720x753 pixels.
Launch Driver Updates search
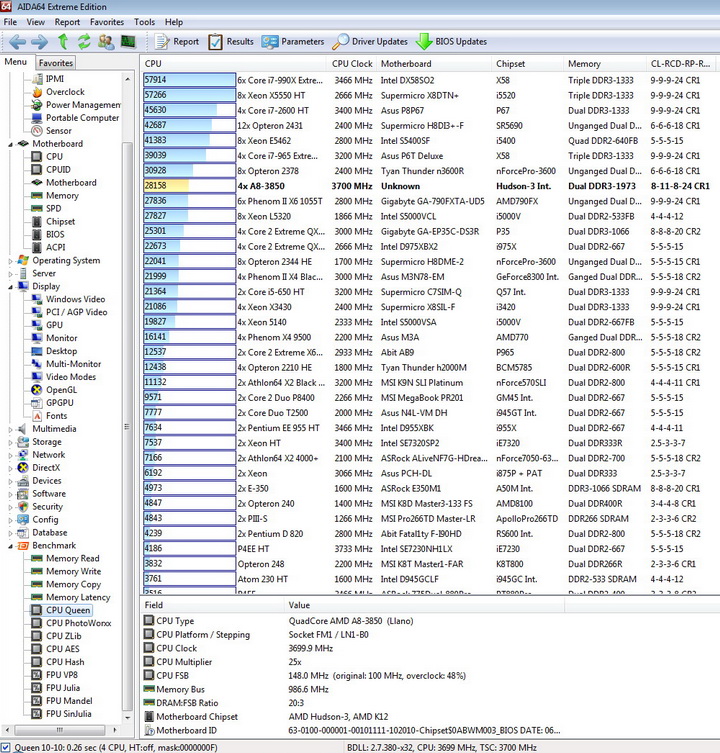tap(370, 42)
